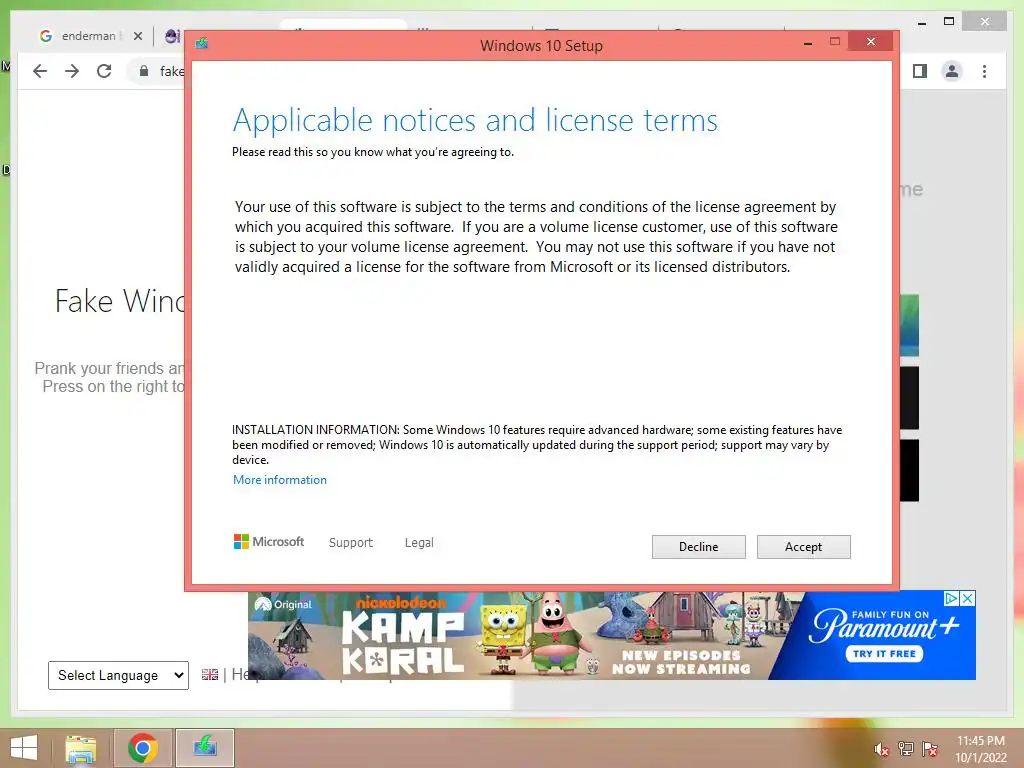Close the Windows 10 Setup dialog

[871, 42]
